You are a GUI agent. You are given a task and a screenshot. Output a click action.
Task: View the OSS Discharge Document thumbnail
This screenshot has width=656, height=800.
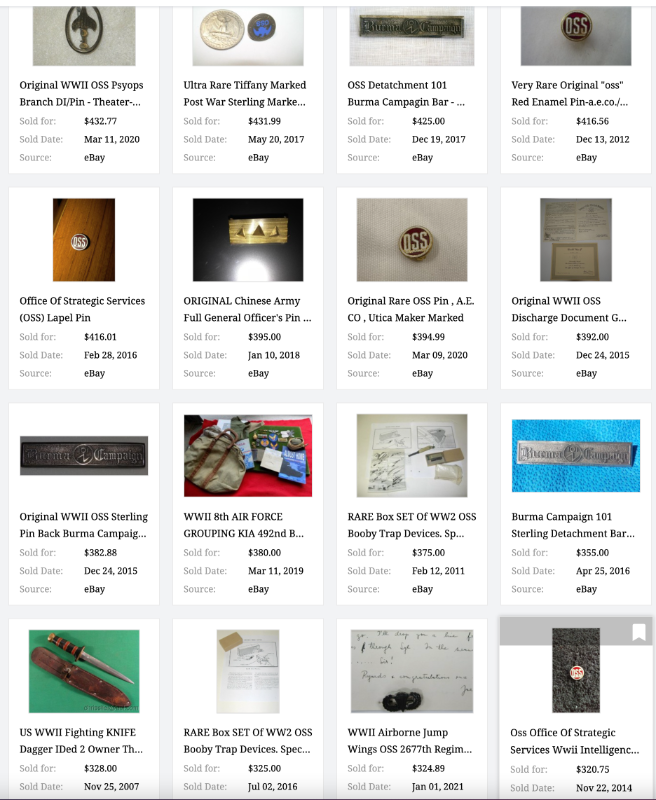click(575, 240)
